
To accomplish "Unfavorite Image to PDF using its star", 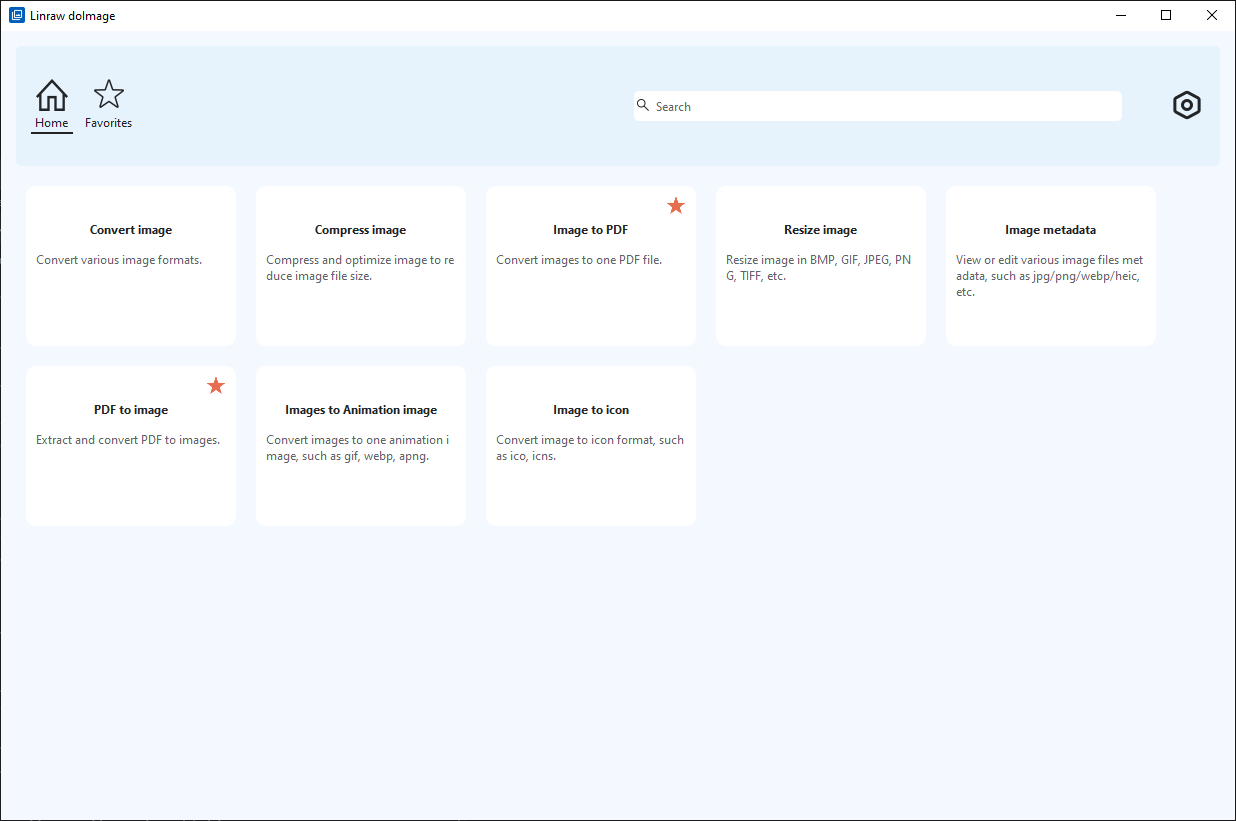I will coord(676,206).
